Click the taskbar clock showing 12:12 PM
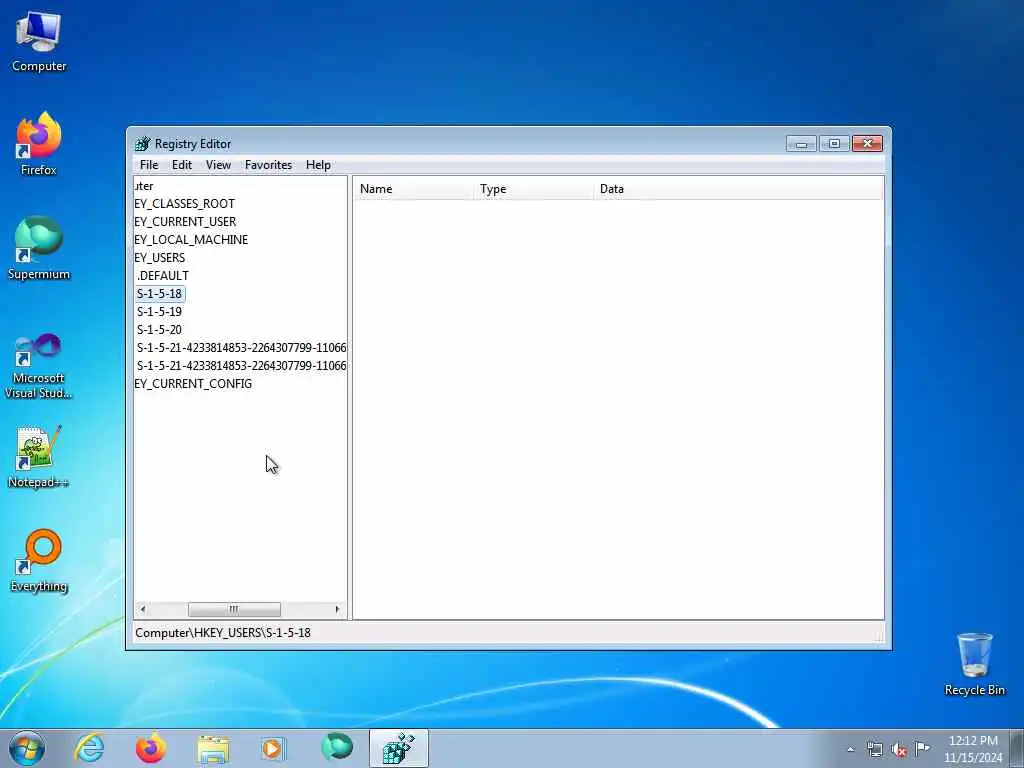The image size is (1024, 768). point(972,749)
